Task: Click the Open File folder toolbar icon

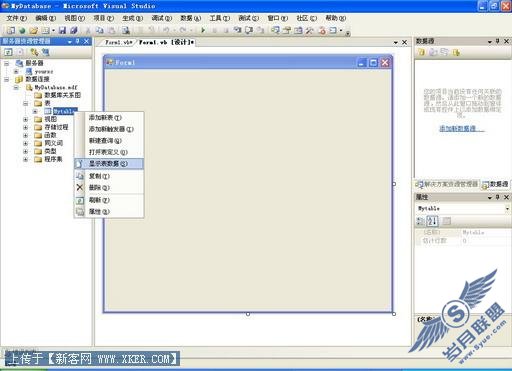Action: (x=33, y=31)
